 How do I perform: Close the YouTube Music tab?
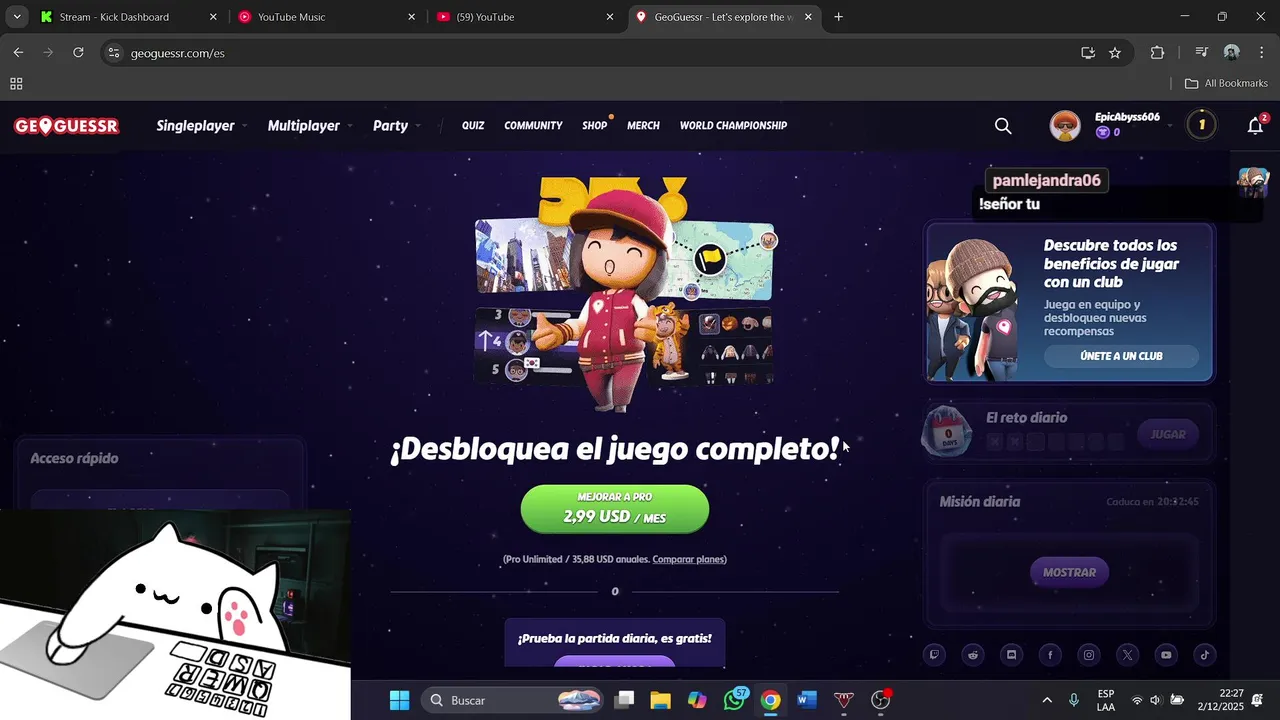tap(411, 17)
